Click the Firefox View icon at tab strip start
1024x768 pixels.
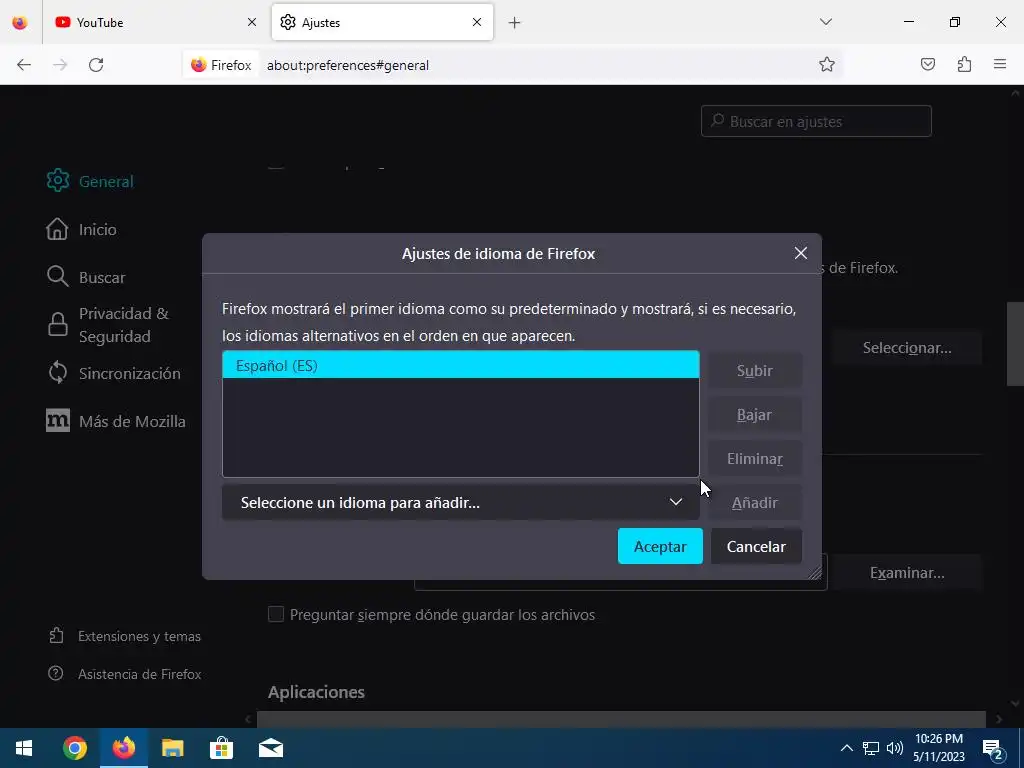pos(20,22)
